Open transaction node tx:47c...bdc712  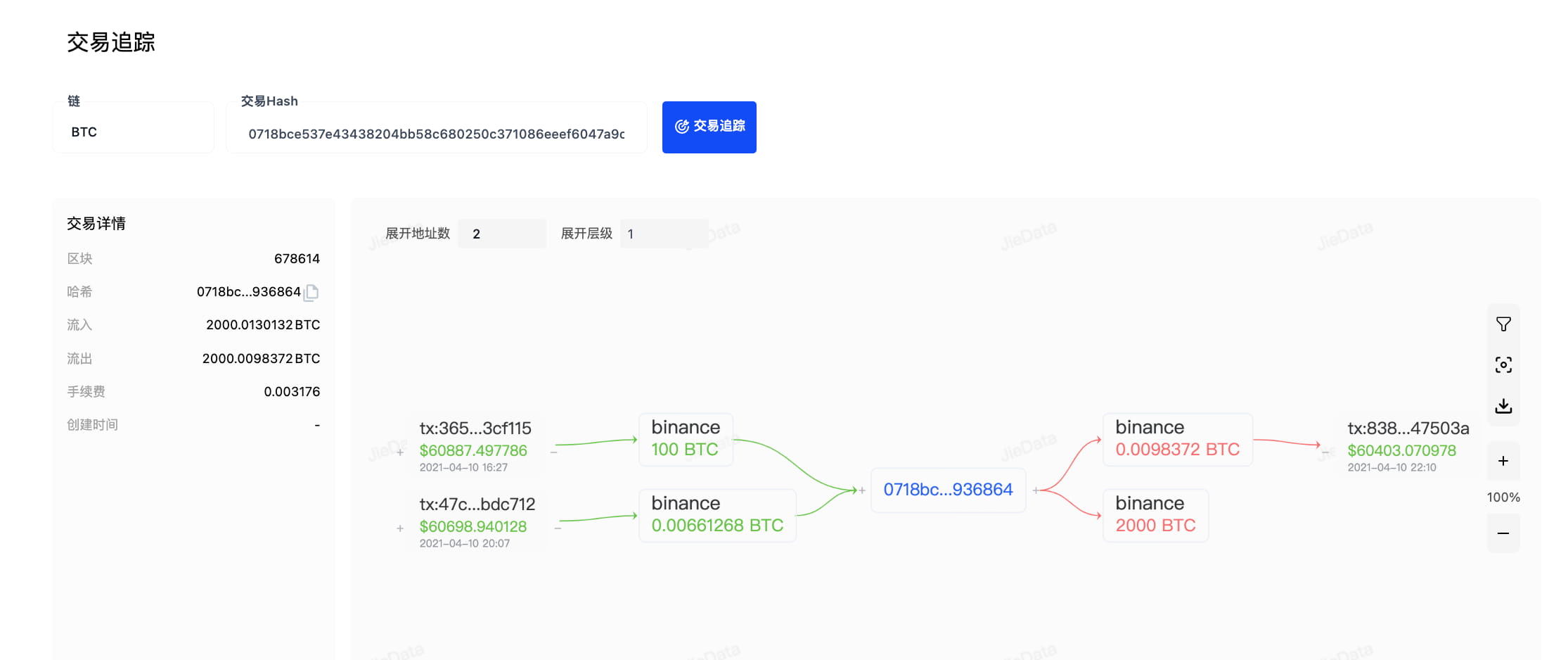coord(477,504)
